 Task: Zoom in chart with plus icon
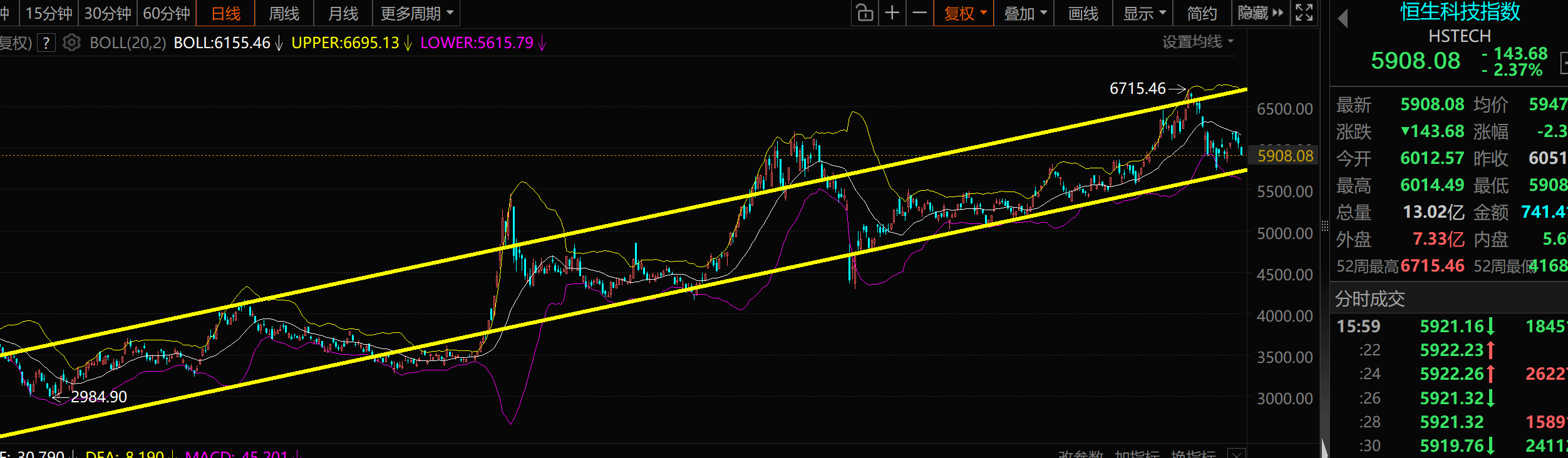click(892, 13)
